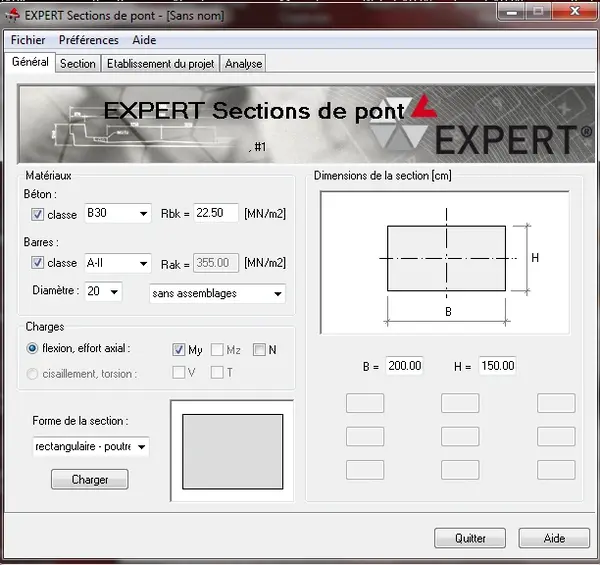Click the H height field 150.00

[497, 366]
